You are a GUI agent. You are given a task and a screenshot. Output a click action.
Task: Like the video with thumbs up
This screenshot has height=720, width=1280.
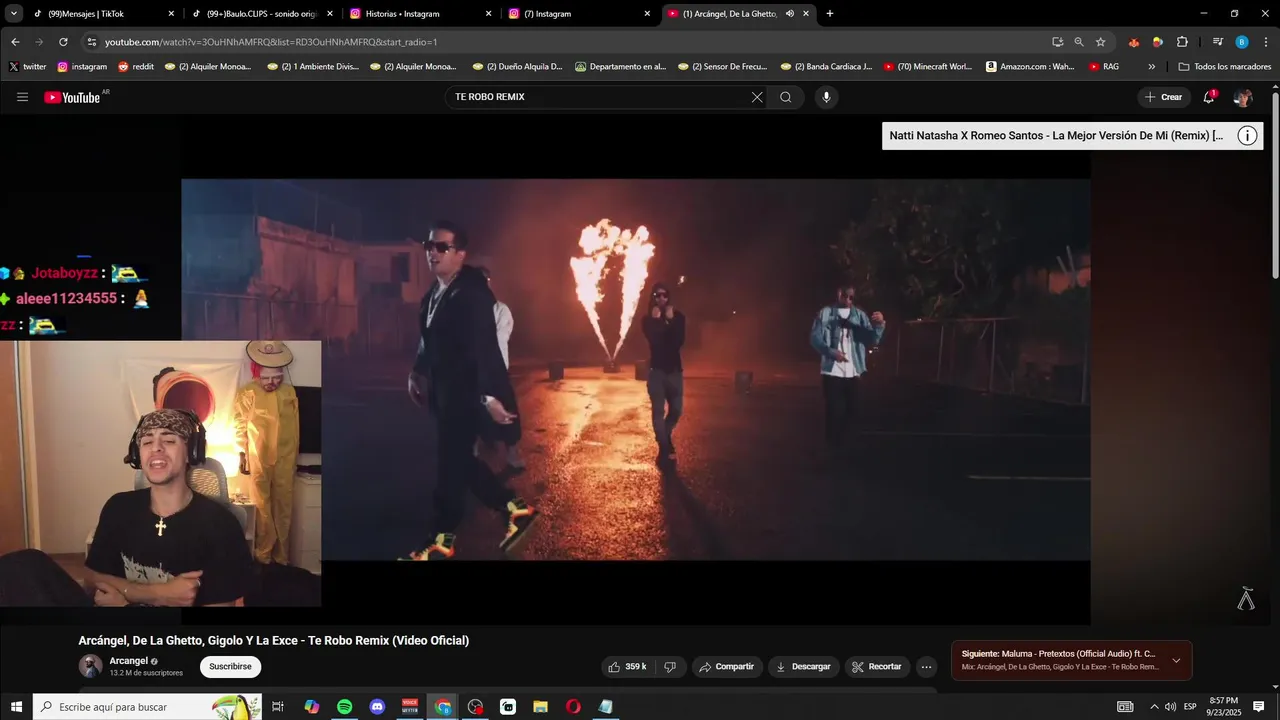click(627, 667)
